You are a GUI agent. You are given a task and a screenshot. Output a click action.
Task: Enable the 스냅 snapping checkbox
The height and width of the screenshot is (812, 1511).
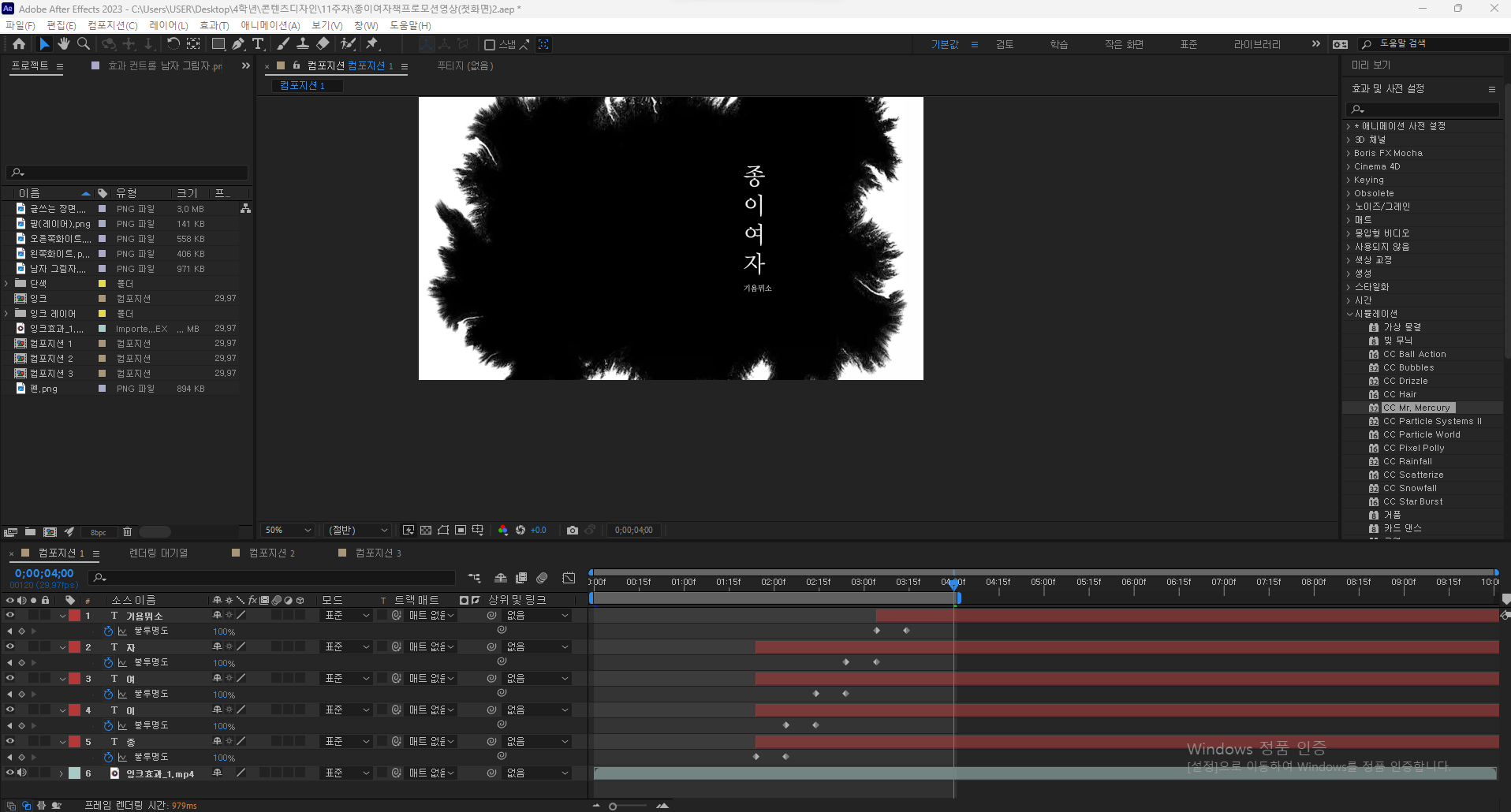[x=490, y=45]
